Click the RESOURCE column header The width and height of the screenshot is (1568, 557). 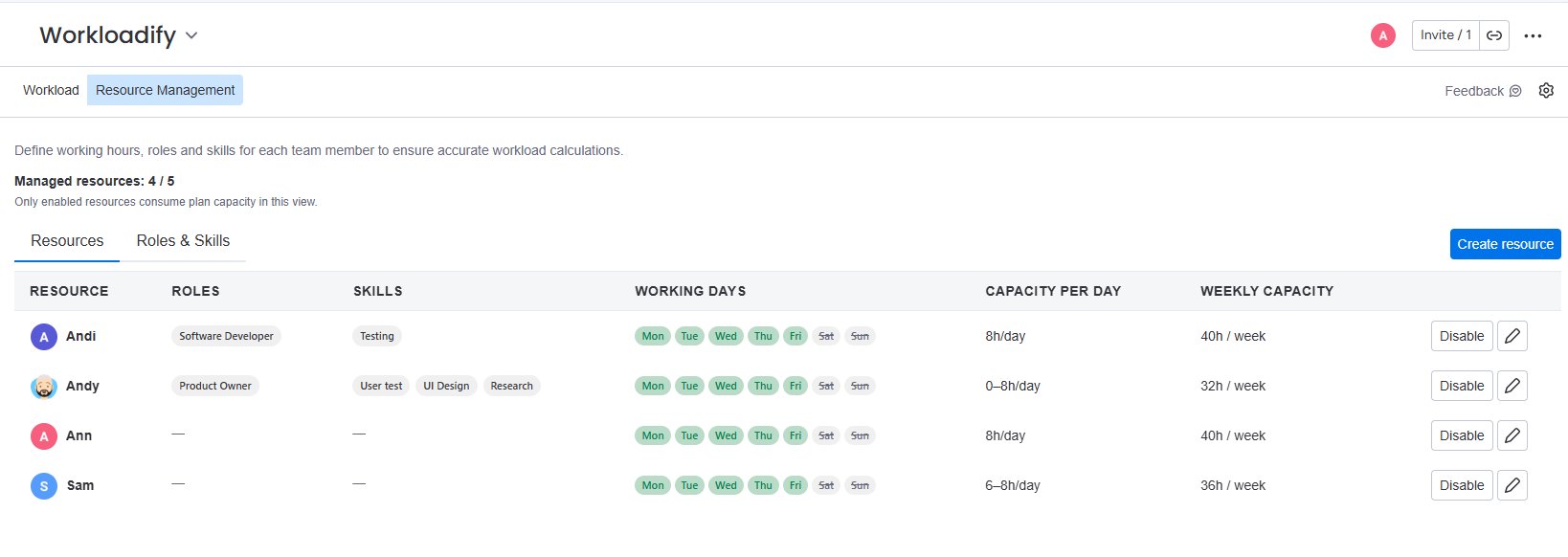(x=69, y=291)
